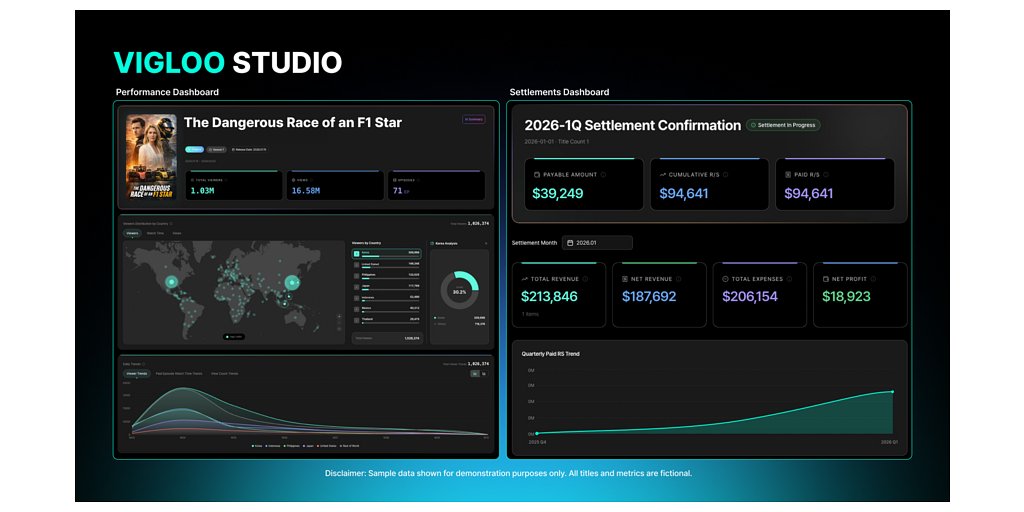
Task: Select United States row in country list
Action: (x=387, y=265)
